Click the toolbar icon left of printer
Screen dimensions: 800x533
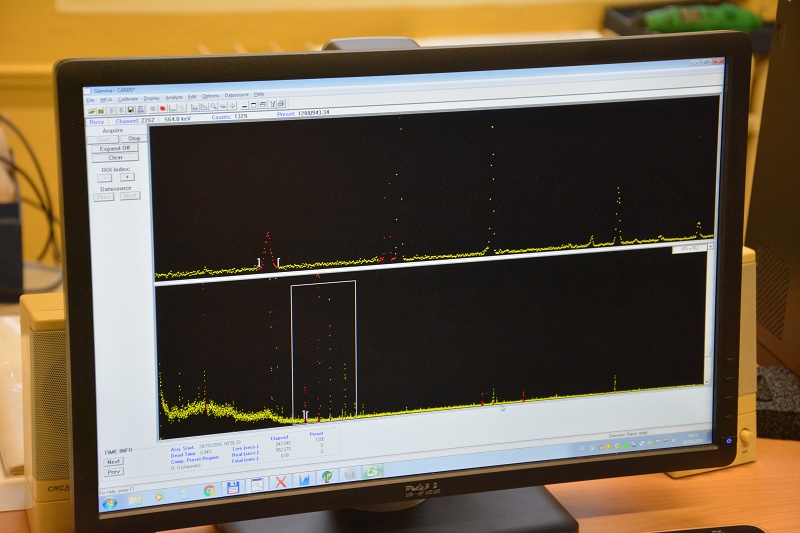272,104
